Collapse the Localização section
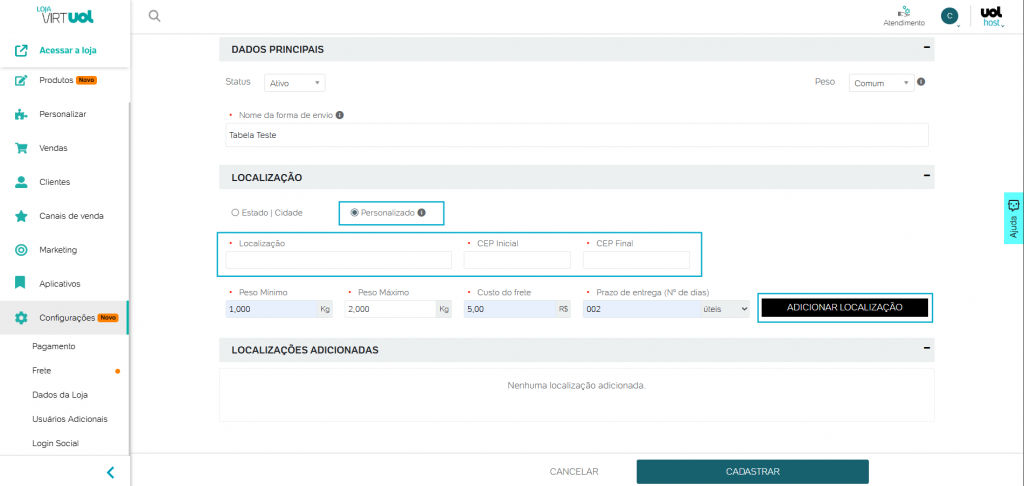1024x486 pixels. coord(926,176)
